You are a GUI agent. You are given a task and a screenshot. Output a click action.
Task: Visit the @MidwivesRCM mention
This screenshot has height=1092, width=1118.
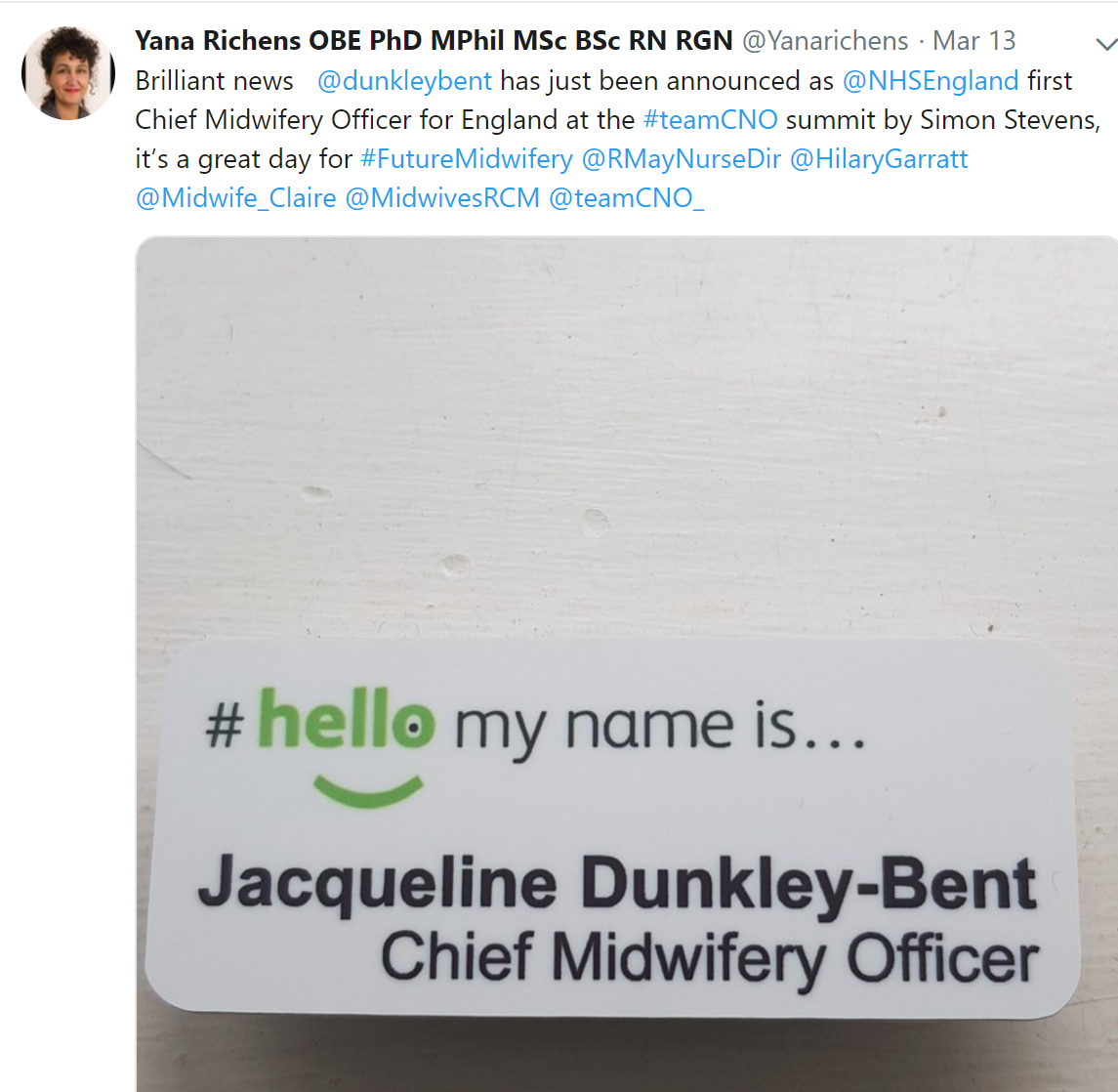click(x=442, y=198)
